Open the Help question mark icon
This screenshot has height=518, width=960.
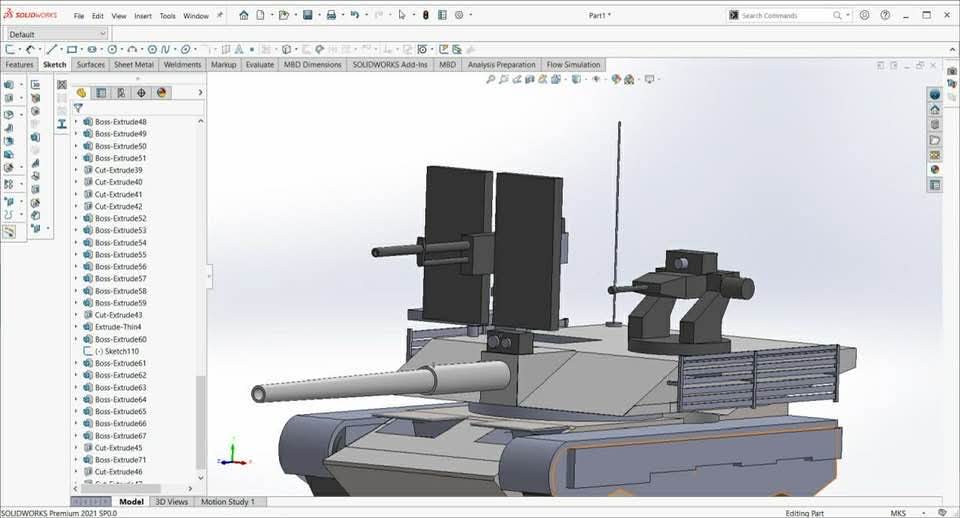883,15
